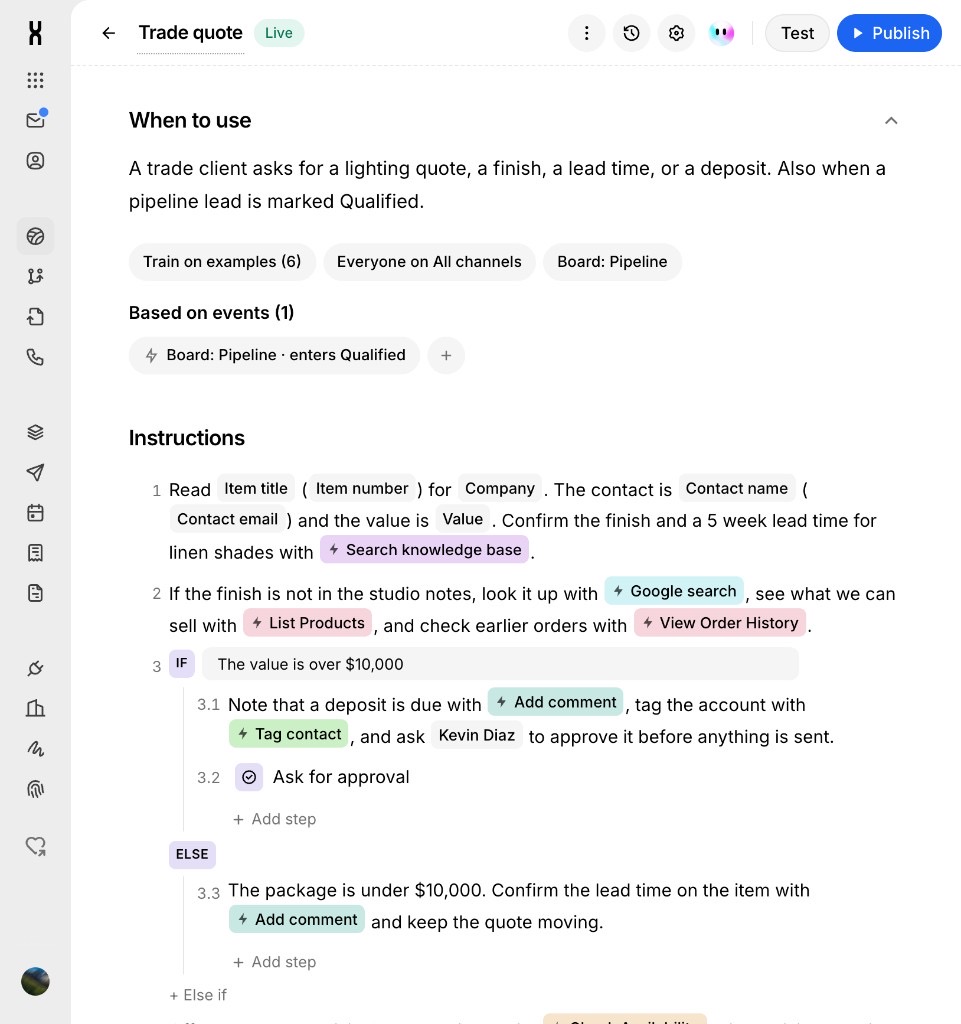
Task: Open the contacts person icon in sidebar
Action: [x=35, y=161]
